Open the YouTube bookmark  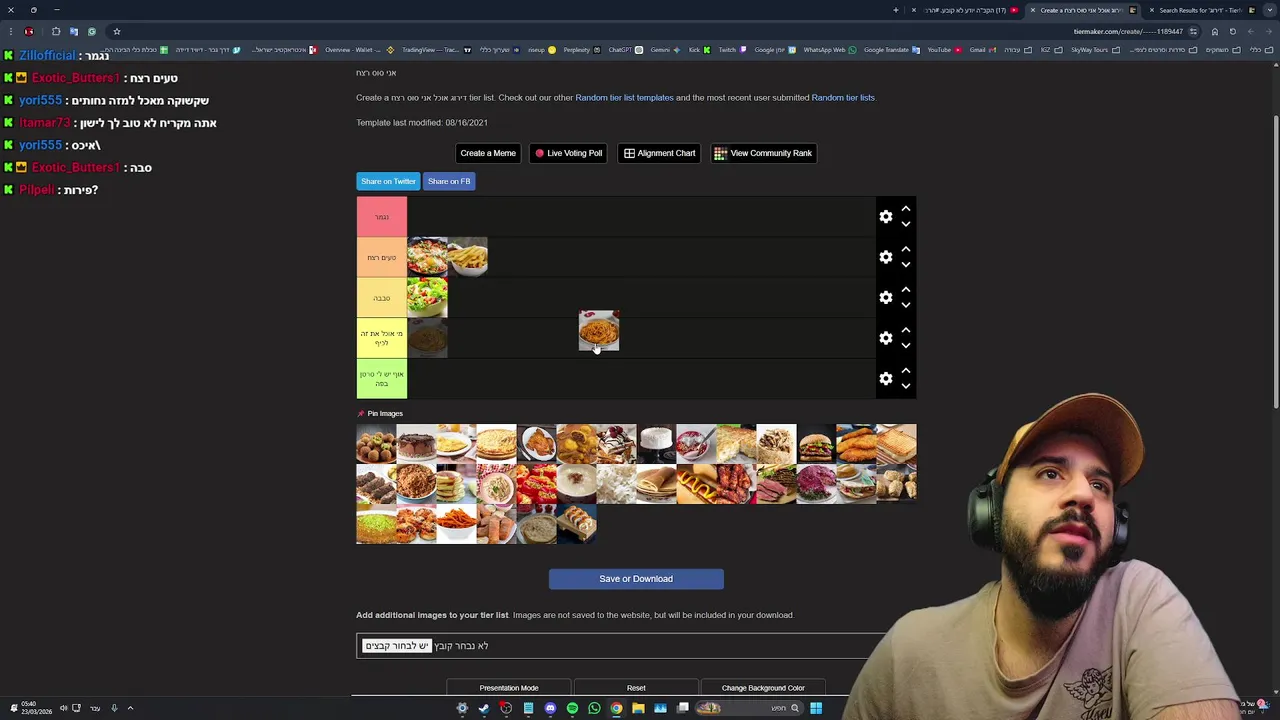coord(943,50)
